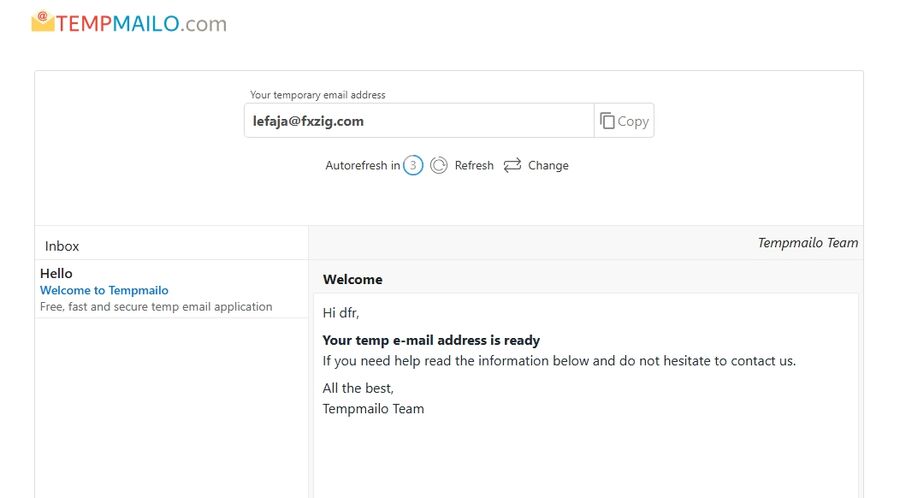Click the autorefresh countdown circle
900x498 pixels.
point(413,165)
